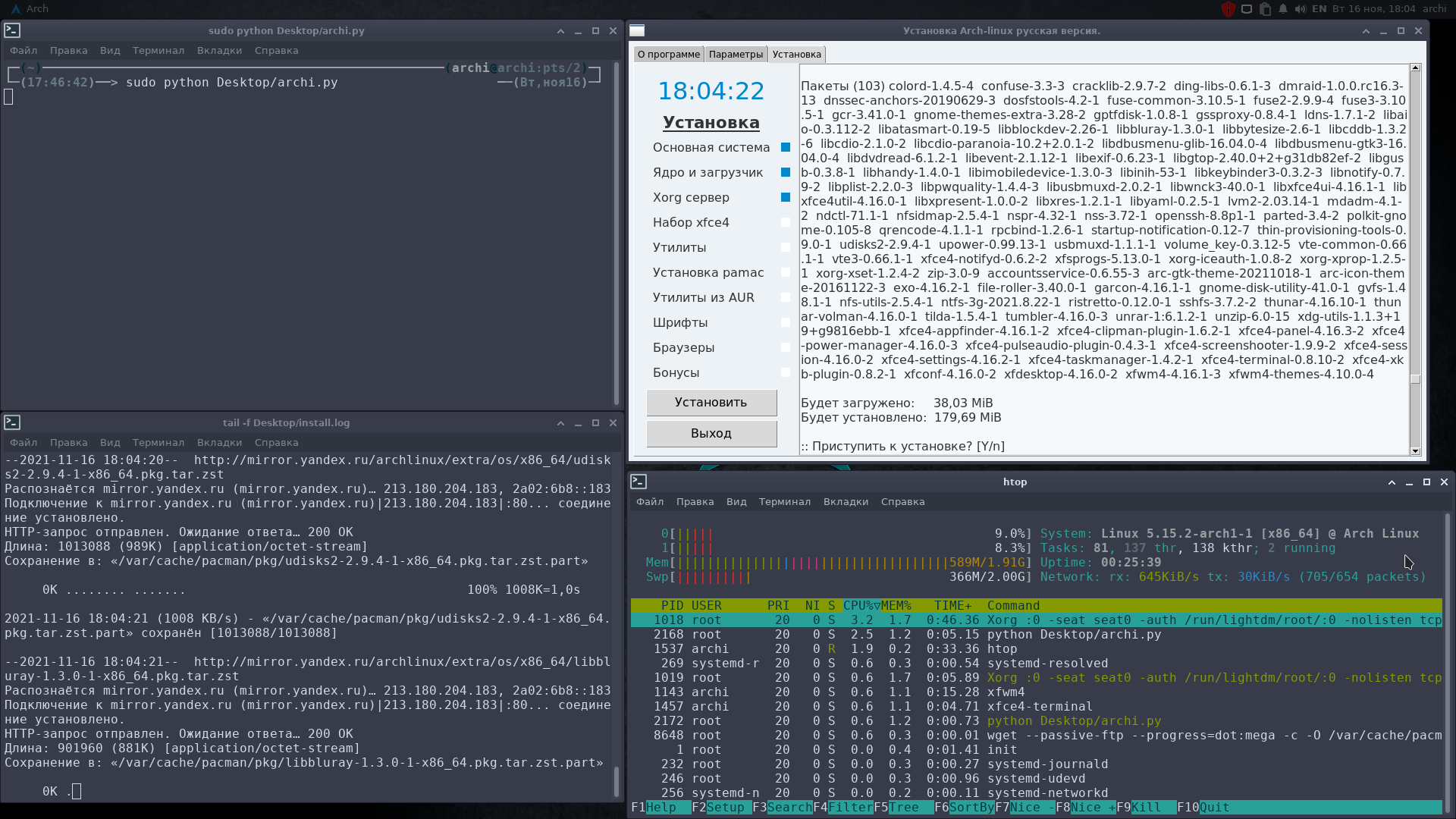Image resolution: width=1456 pixels, height=819 pixels.
Task: Open the archi user menu
Action: point(1434,9)
